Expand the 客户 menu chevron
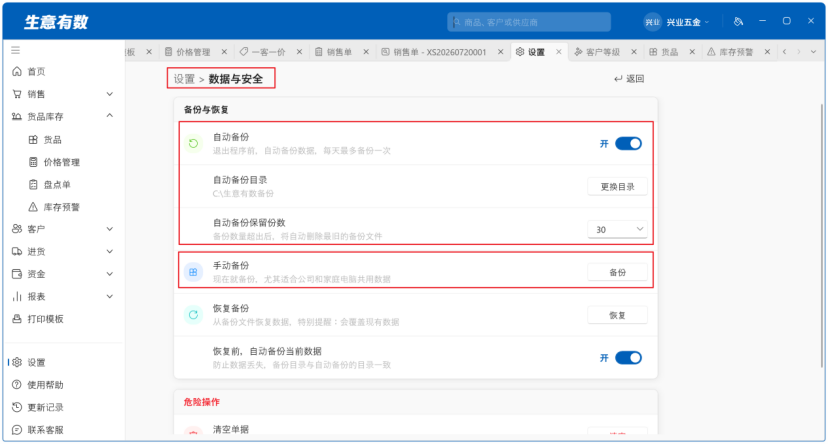Screen dimensions: 828x444 pos(109,229)
